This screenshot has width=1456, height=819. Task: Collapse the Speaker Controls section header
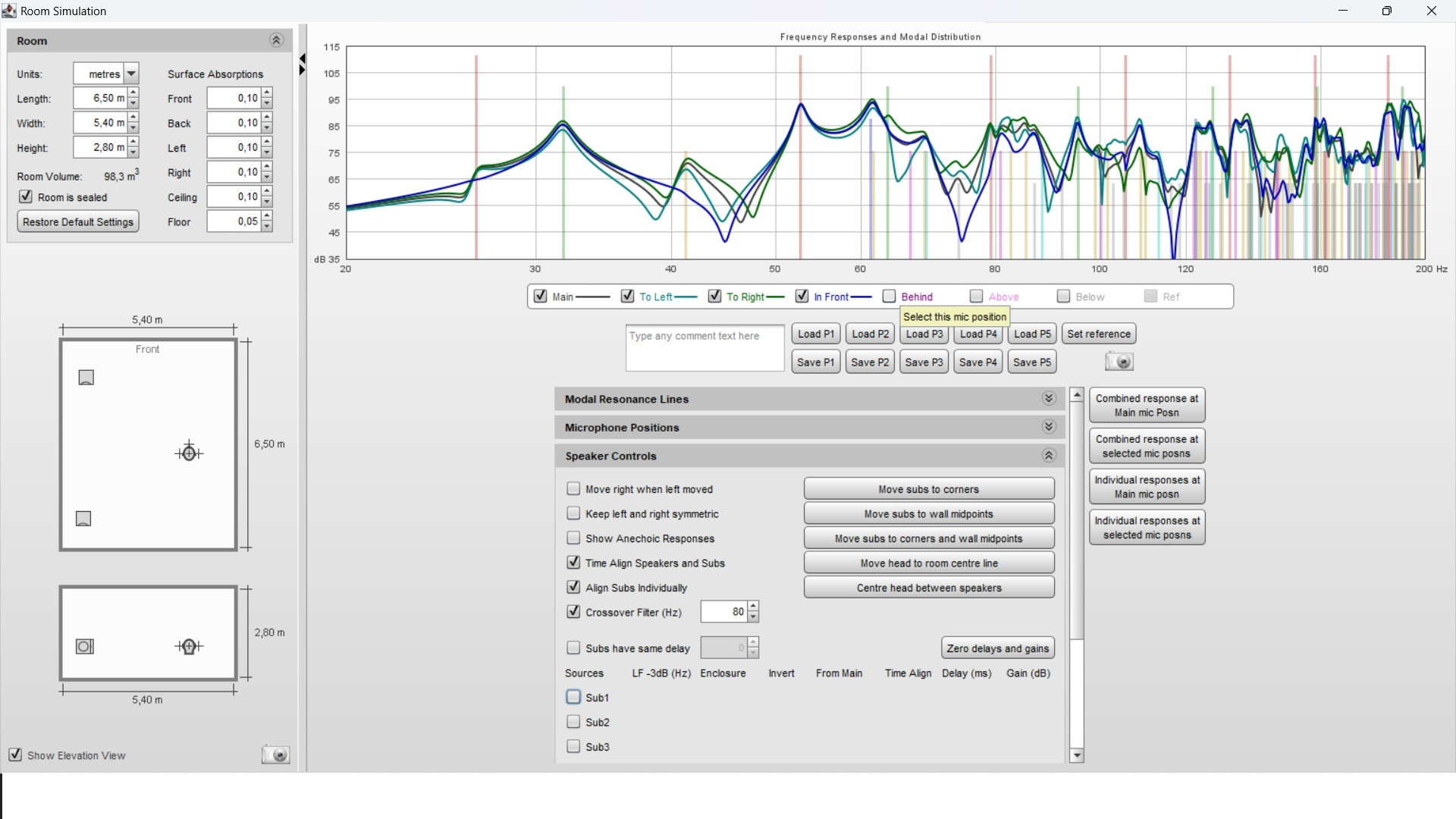(1048, 456)
